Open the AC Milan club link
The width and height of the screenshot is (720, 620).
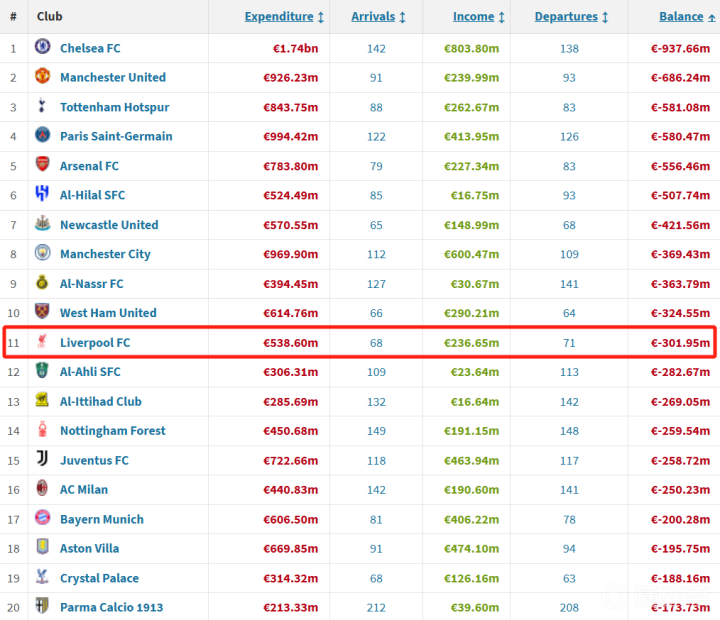[84, 490]
